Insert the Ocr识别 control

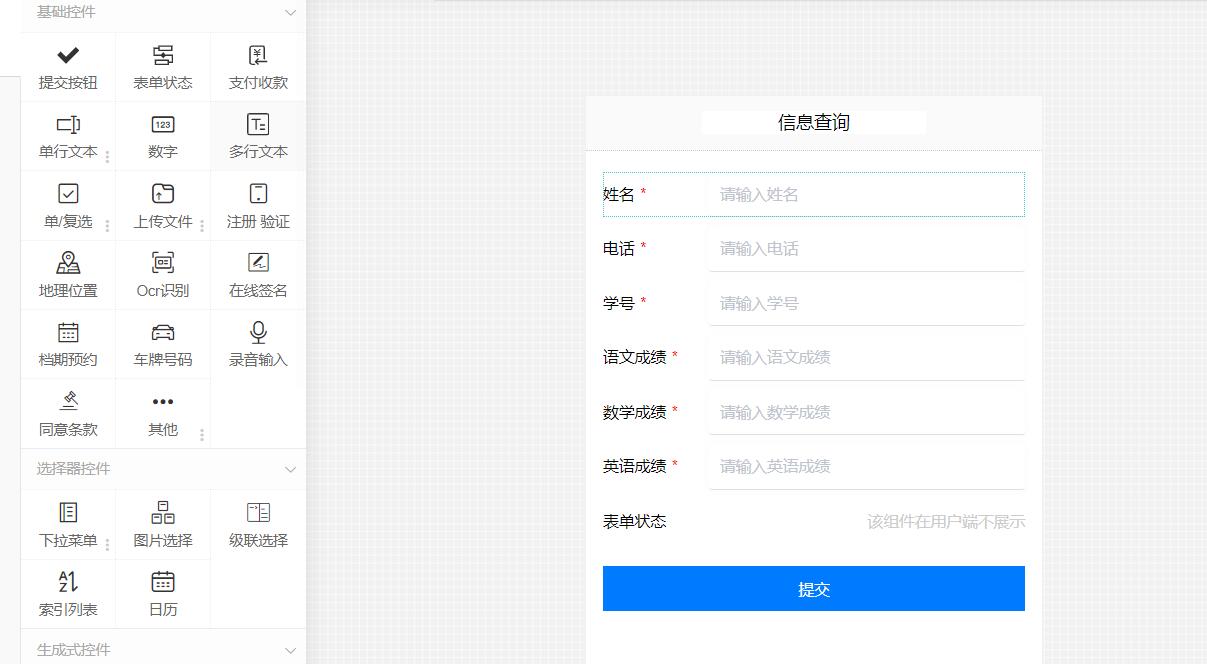click(x=163, y=275)
